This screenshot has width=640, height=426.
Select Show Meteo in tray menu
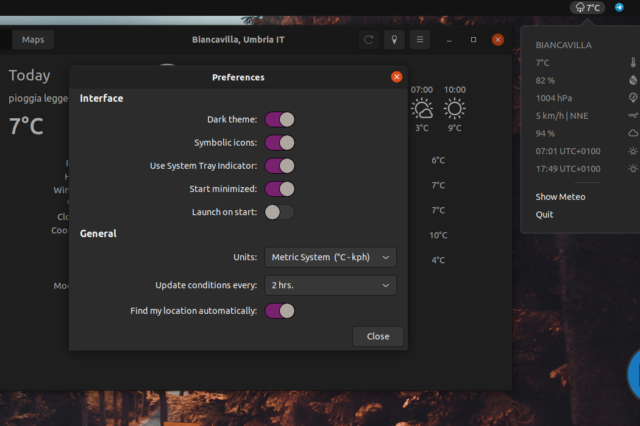click(x=560, y=197)
